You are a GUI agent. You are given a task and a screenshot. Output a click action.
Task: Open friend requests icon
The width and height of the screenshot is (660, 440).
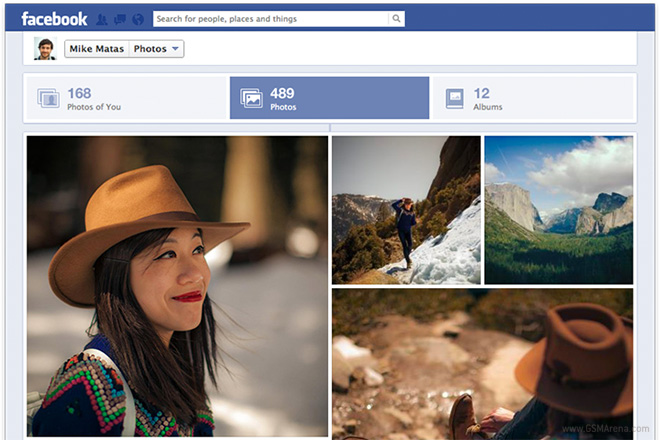click(103, 19)
